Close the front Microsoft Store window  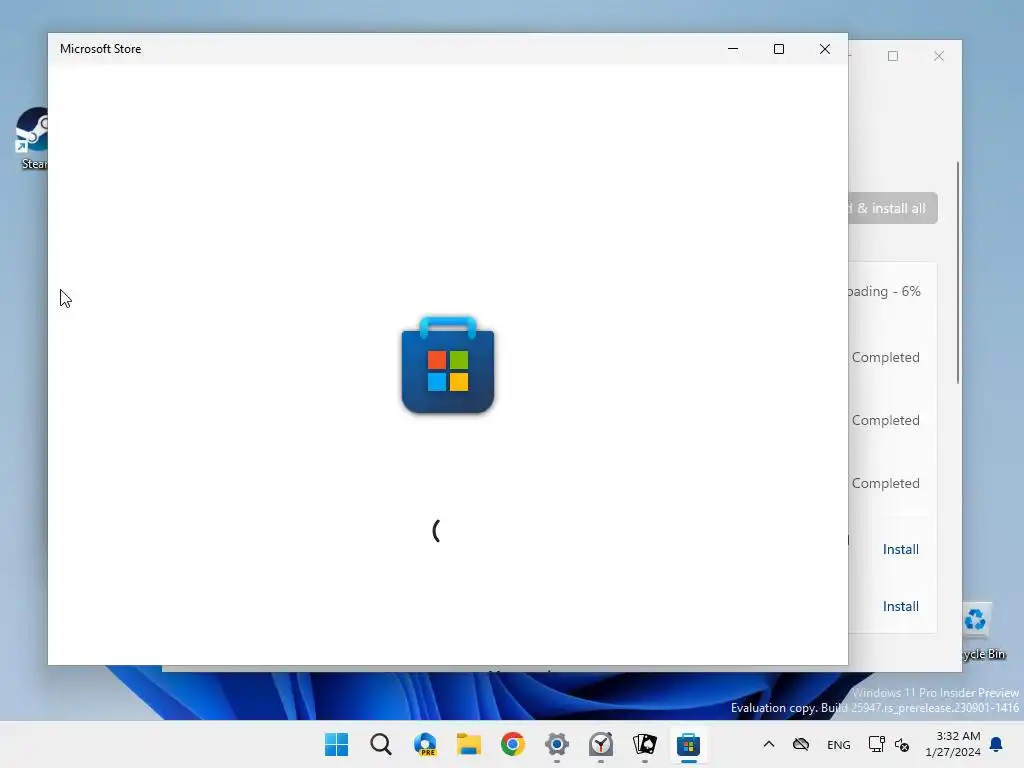[825, 49]
